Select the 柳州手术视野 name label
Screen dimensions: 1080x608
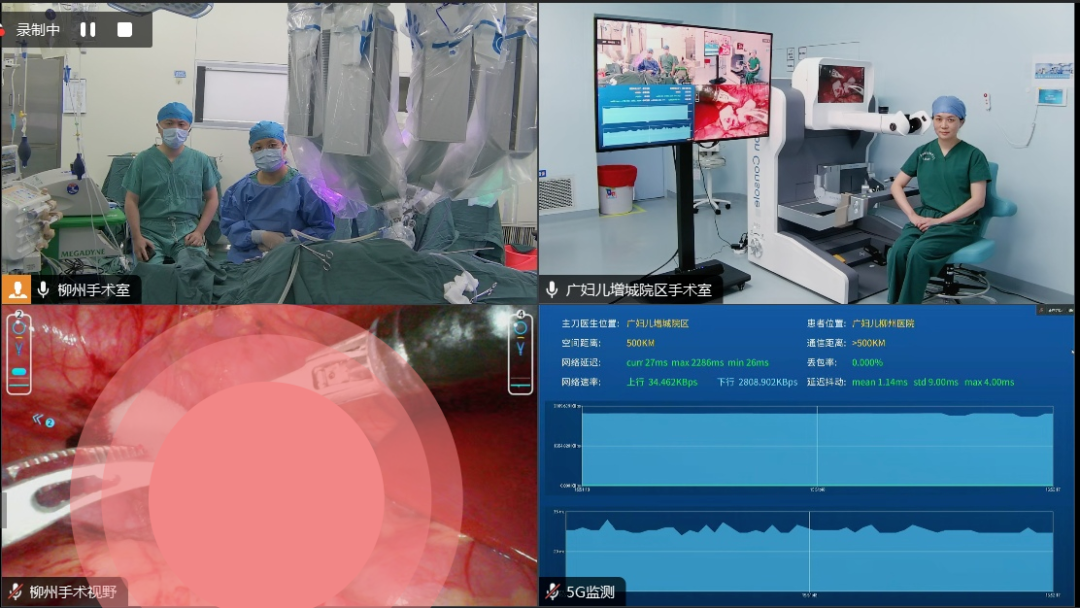[73, 592]
